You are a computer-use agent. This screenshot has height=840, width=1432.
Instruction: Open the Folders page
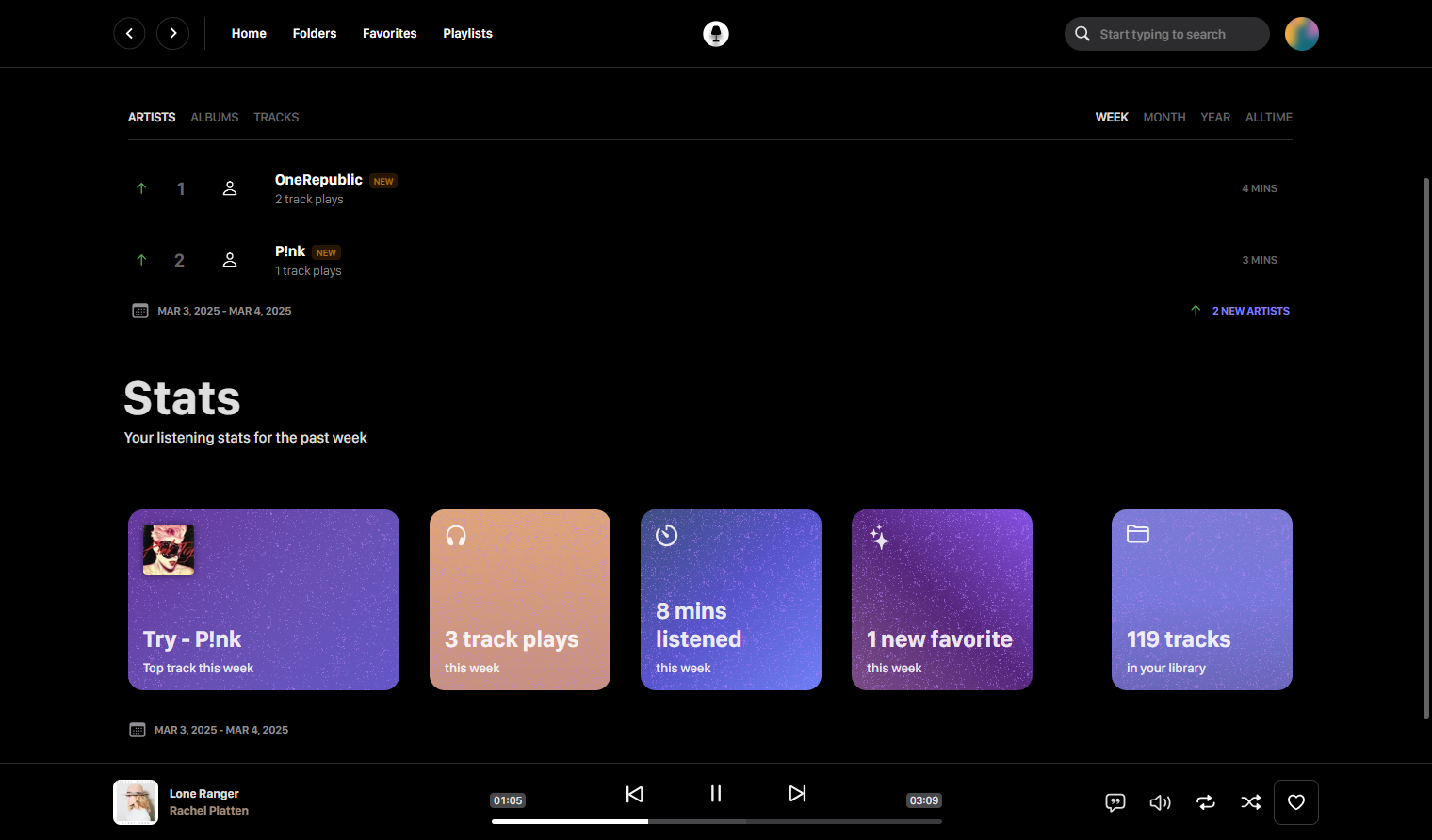[315, 33]
